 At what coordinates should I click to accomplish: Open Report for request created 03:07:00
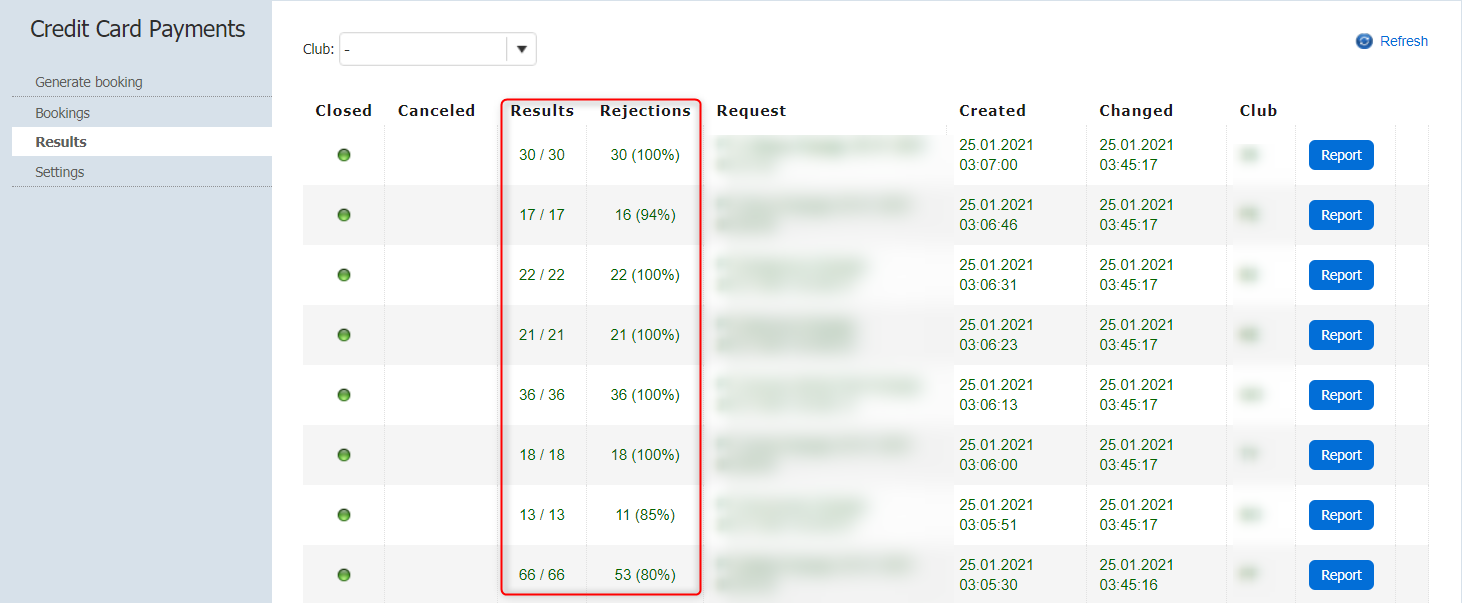1341,155
